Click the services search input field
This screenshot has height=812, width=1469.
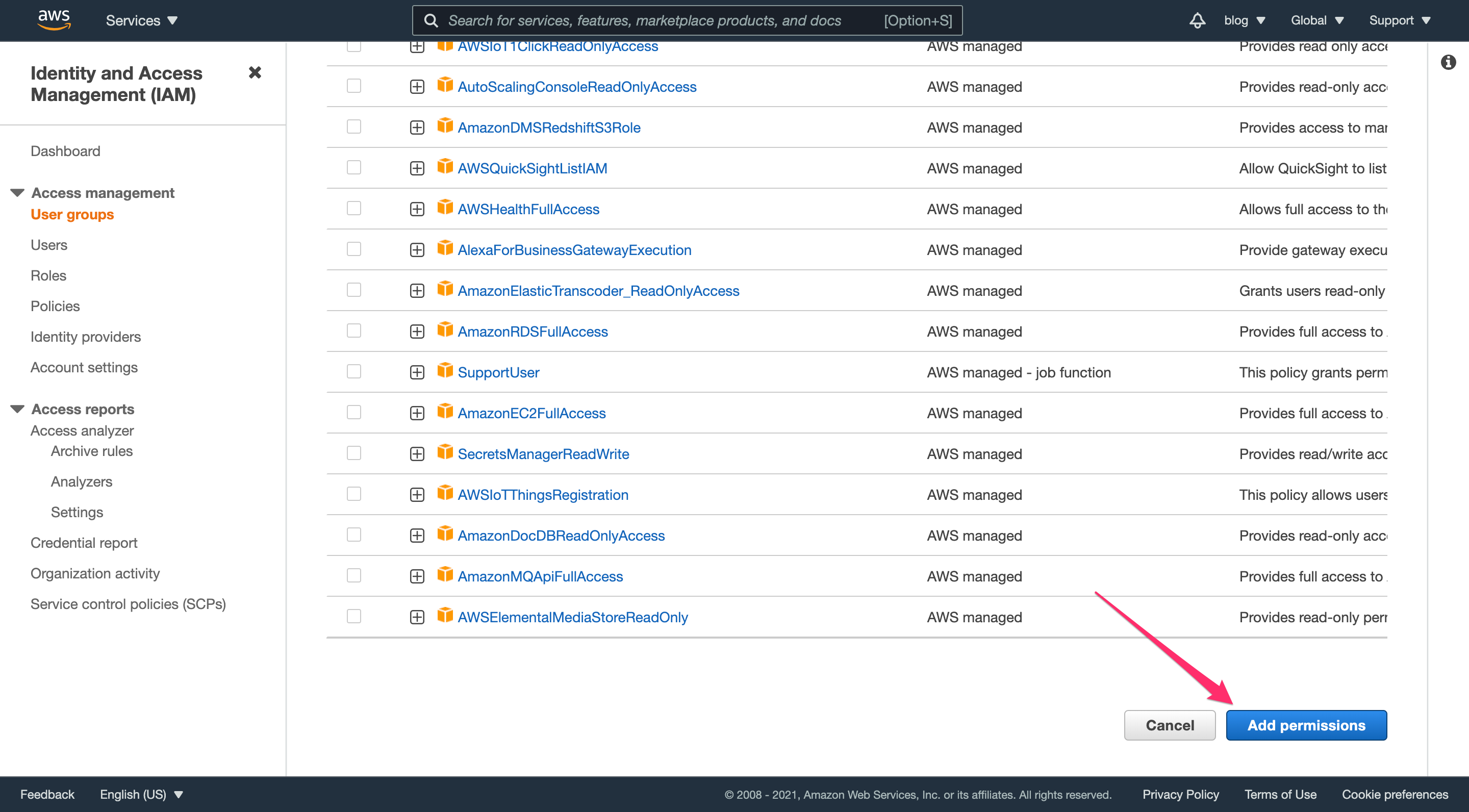coord(687,20)
